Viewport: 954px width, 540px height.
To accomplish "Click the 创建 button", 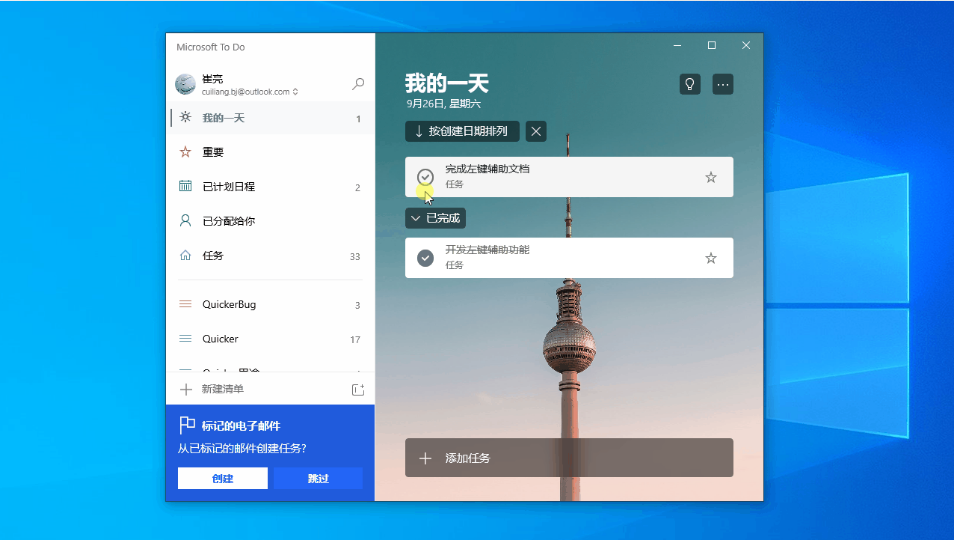I will (x=222, y=478).
